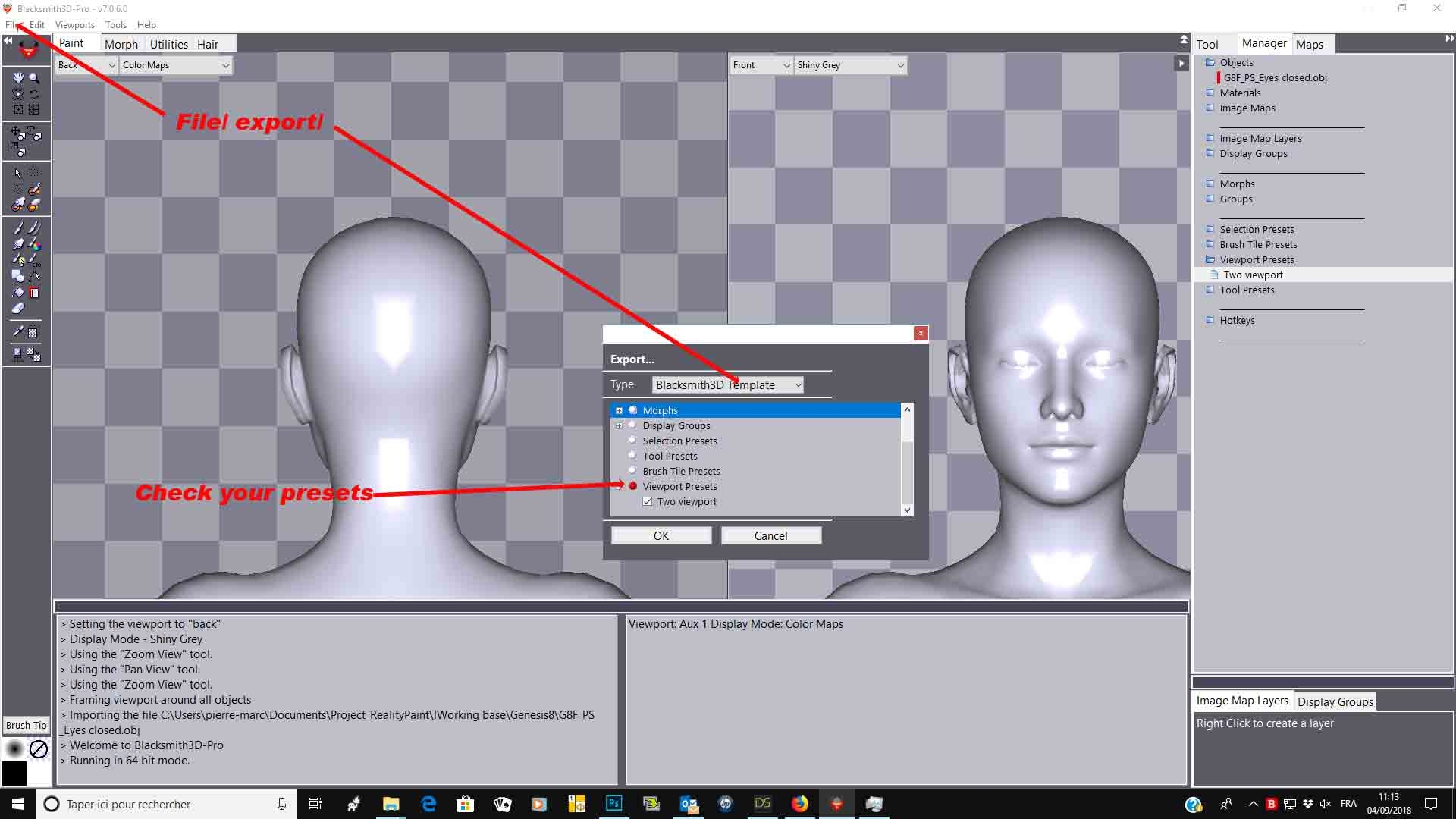Open Photoshop from the taskbar
This screenshot has width=1456, height=819.
(613, 804)
